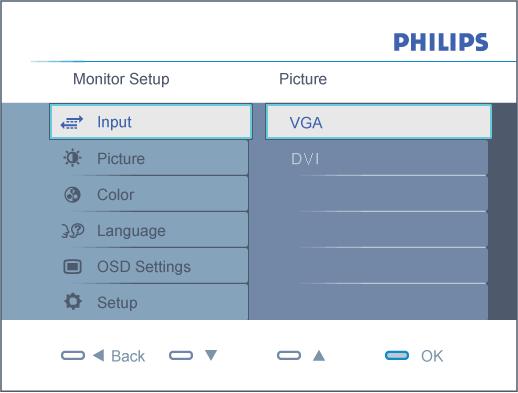The height and width of the screenshot is (393, 518).
Task: Click the Language speech icon
Action: 73,230
